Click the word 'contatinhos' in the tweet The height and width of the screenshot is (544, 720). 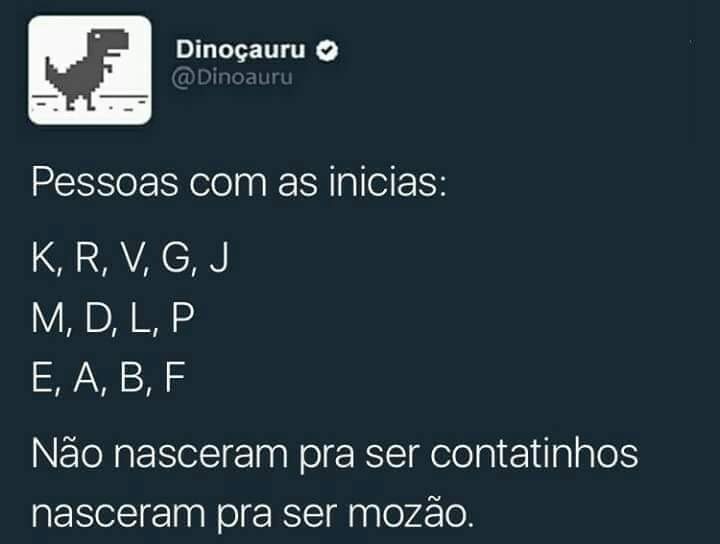(x=534, y=454)
